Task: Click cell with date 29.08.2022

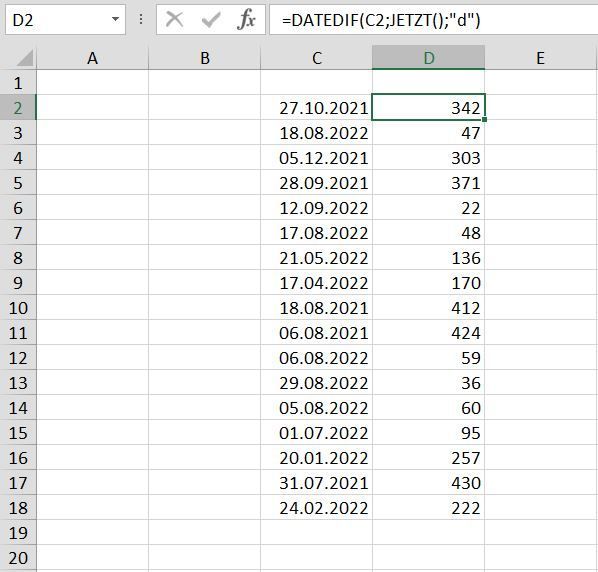Action: 317,382
